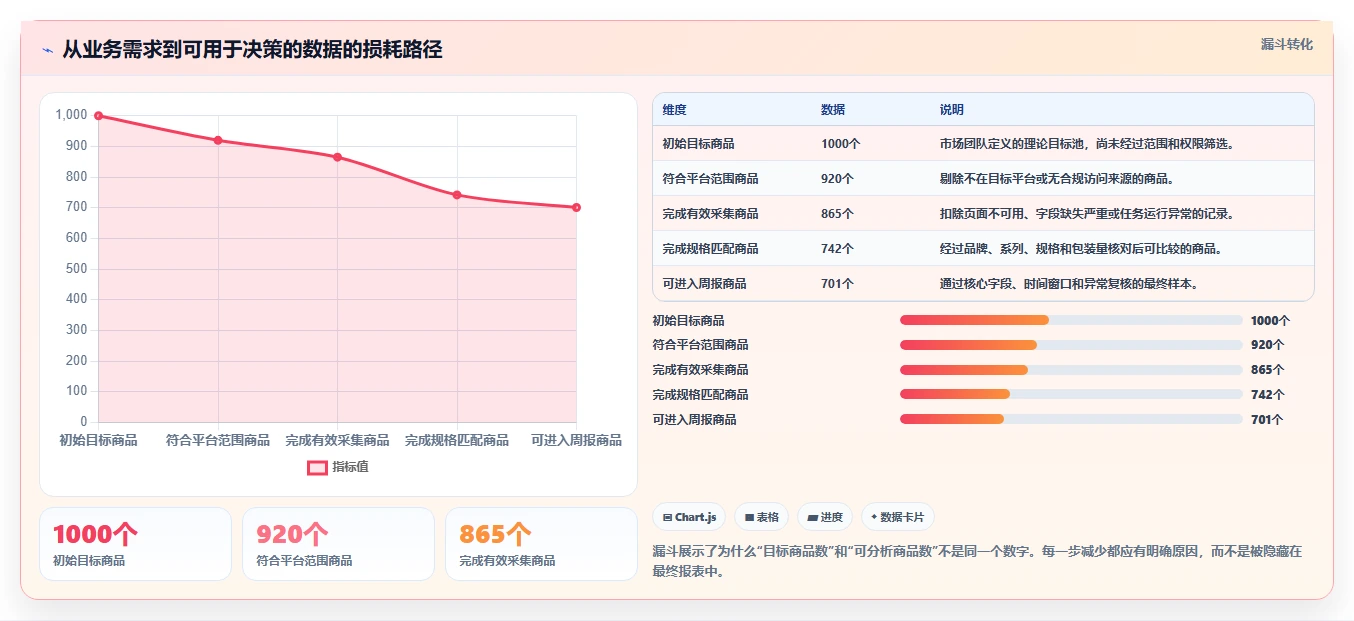Click the progress bar for 初始目标商品
The height and width of the screenshot is (621, 1354).
point(1071,320)
